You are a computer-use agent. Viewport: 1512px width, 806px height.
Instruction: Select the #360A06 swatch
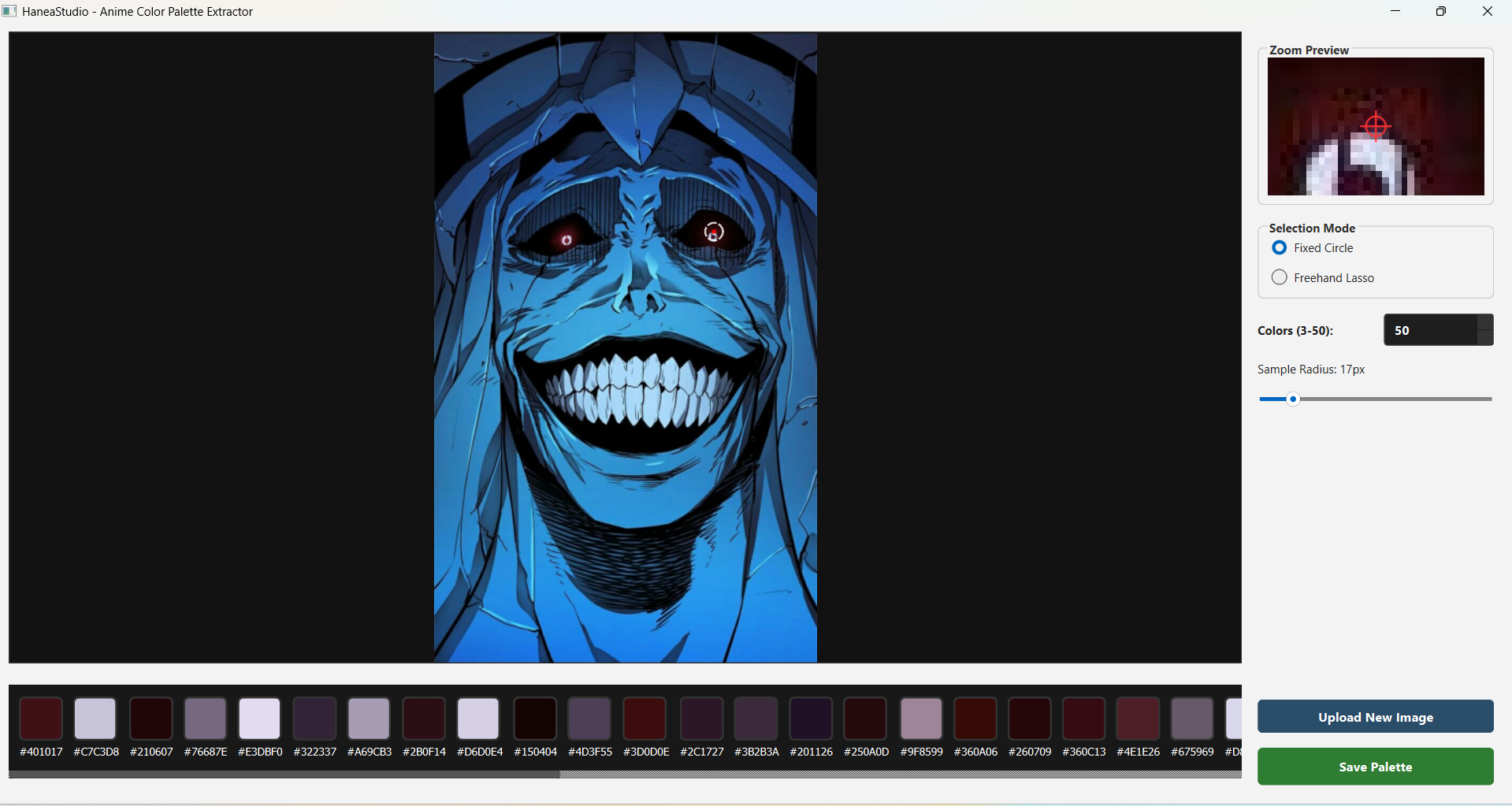pos(975,718)
